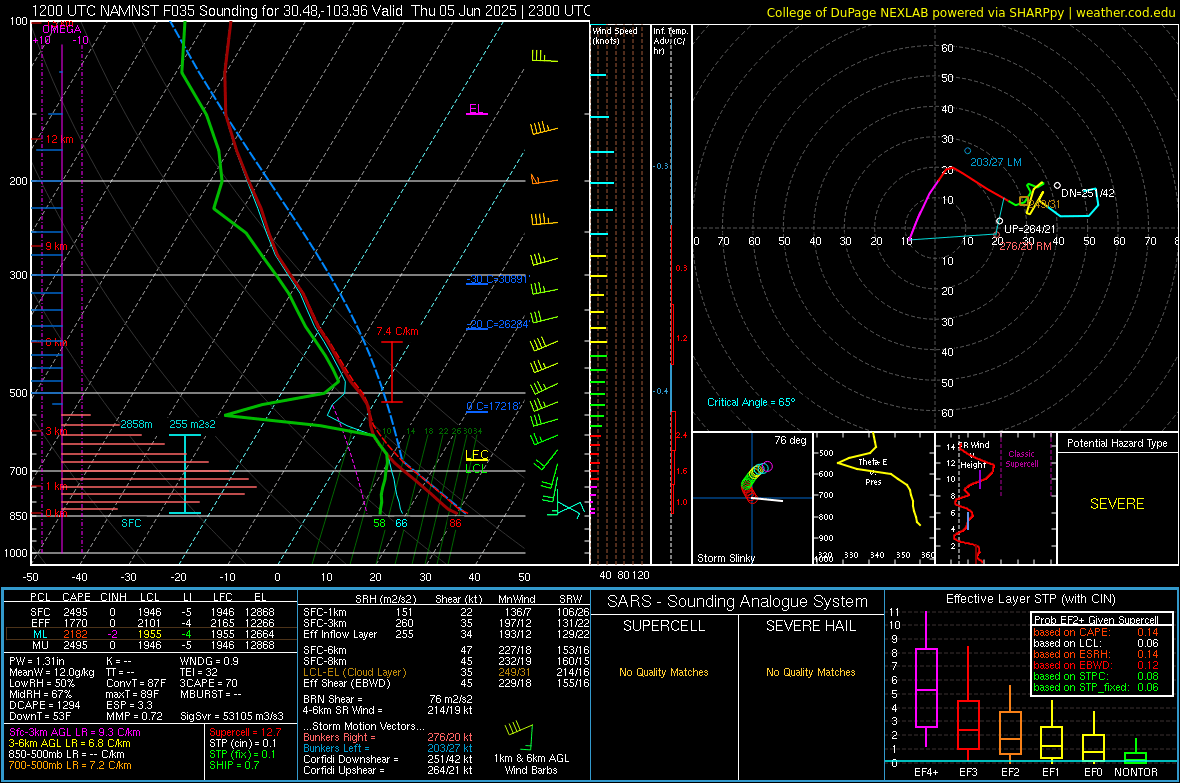
Task: Click the Supercell = 12.7 composite value
Action: point(245,733)
